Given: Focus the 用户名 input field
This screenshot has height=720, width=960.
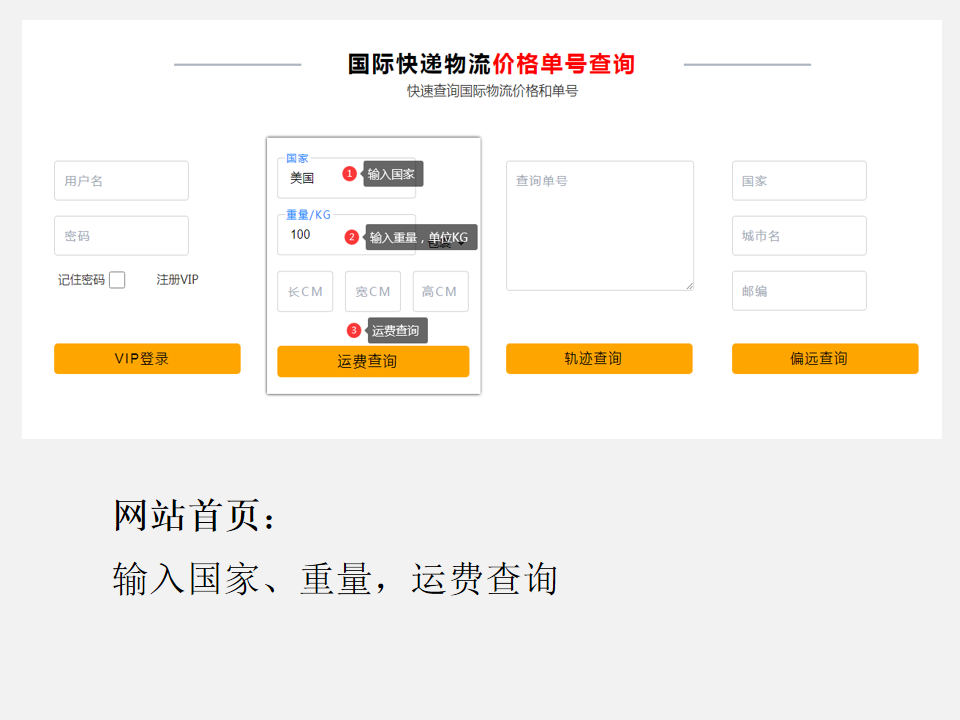Looking at the screenshot, I should pos(121,181).
